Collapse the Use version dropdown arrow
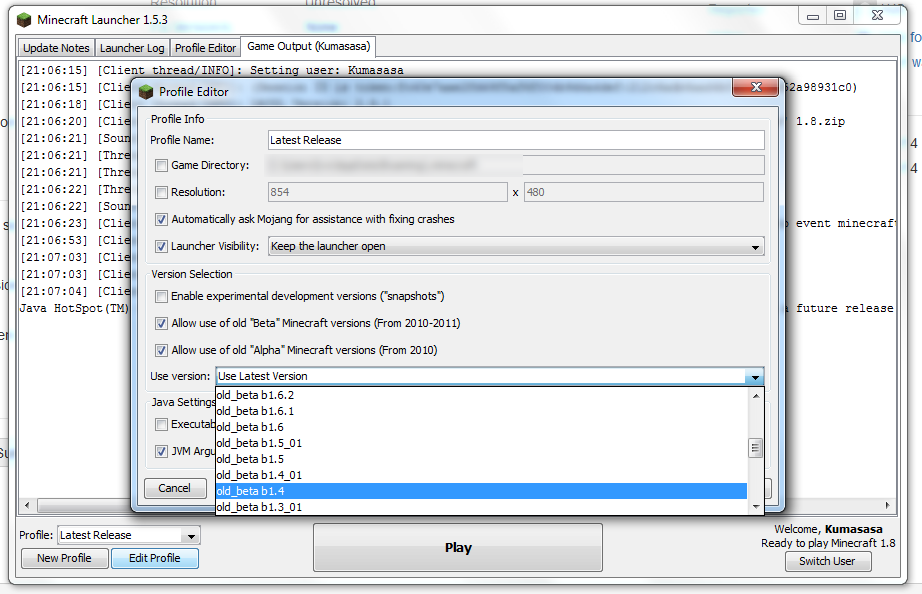Image resolution: width=922 pixels, height=594 pixels. [755, 377]
